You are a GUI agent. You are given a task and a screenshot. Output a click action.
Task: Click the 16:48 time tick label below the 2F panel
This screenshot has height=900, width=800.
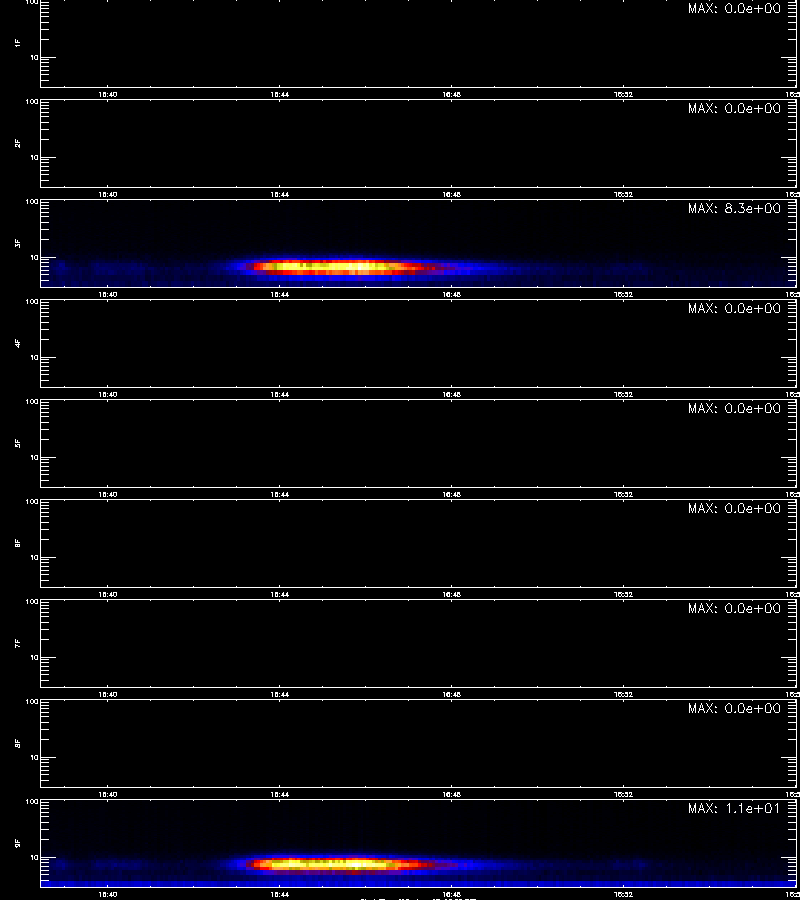click(452, 195)
